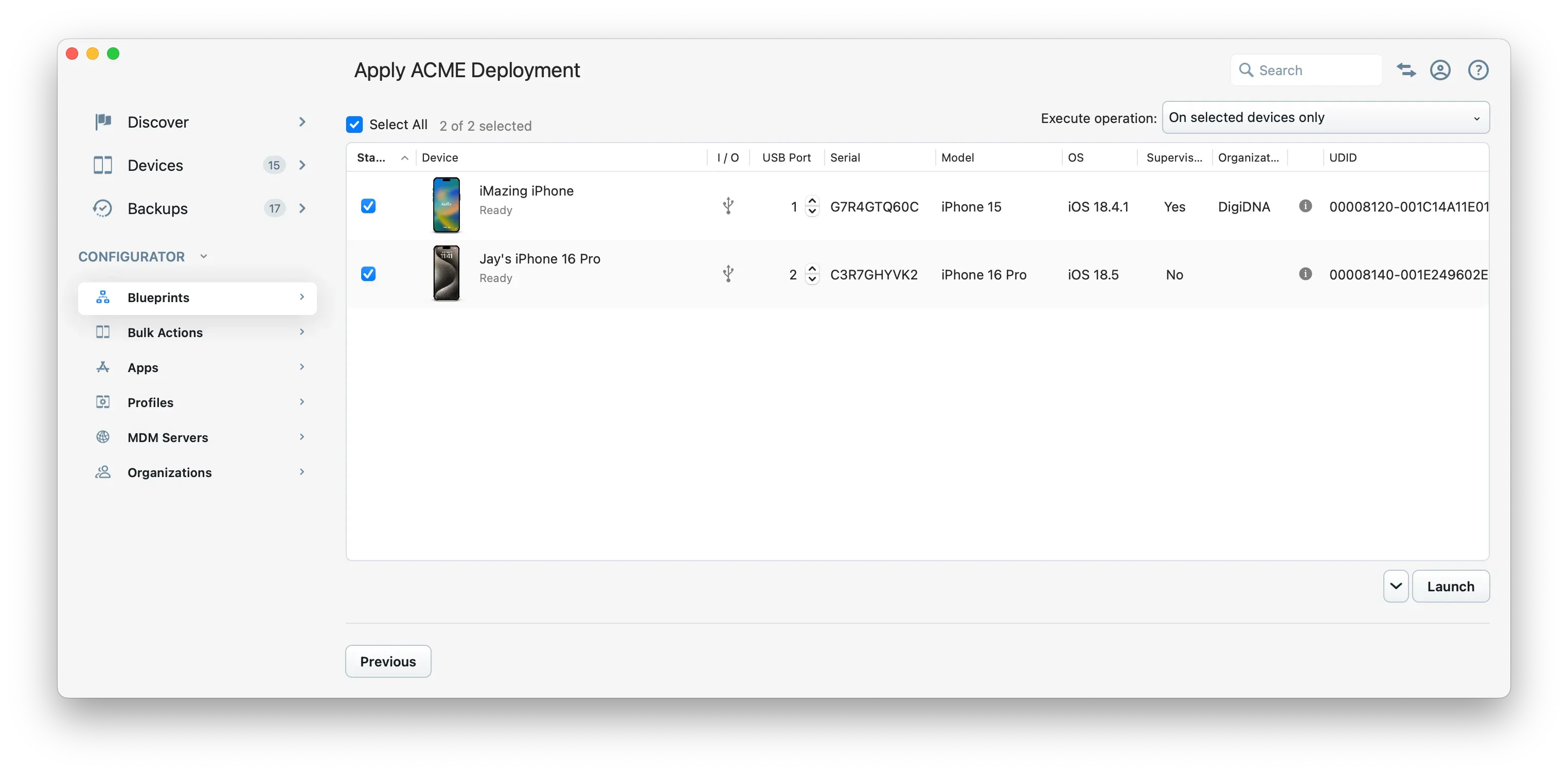Click the info icon on Jay's iPhone row
This screenshot has width=1568, height=774.
[1305, 273]
